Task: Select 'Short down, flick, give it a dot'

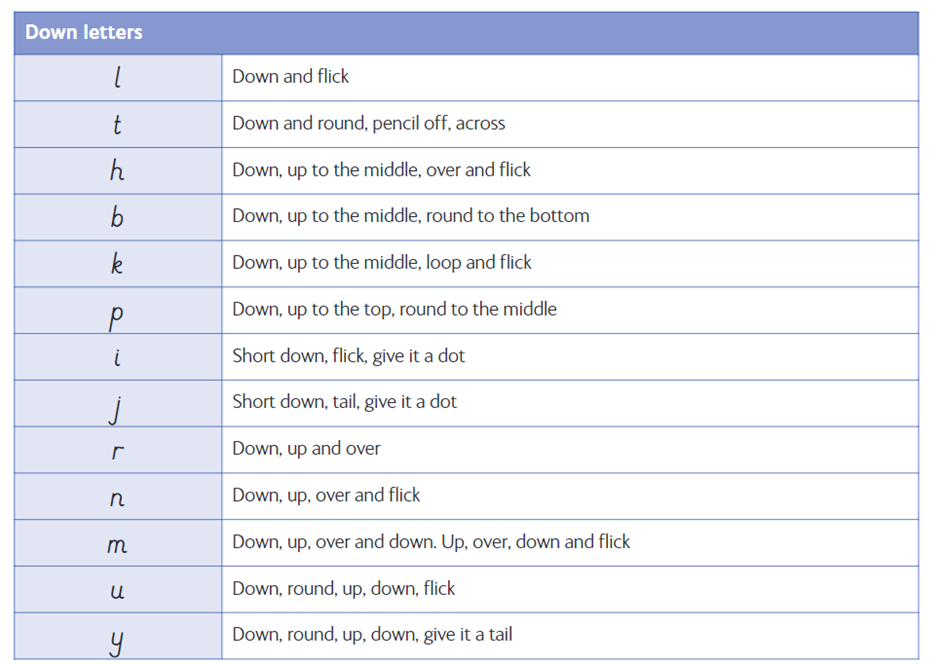Action: (x=348, y=355)
